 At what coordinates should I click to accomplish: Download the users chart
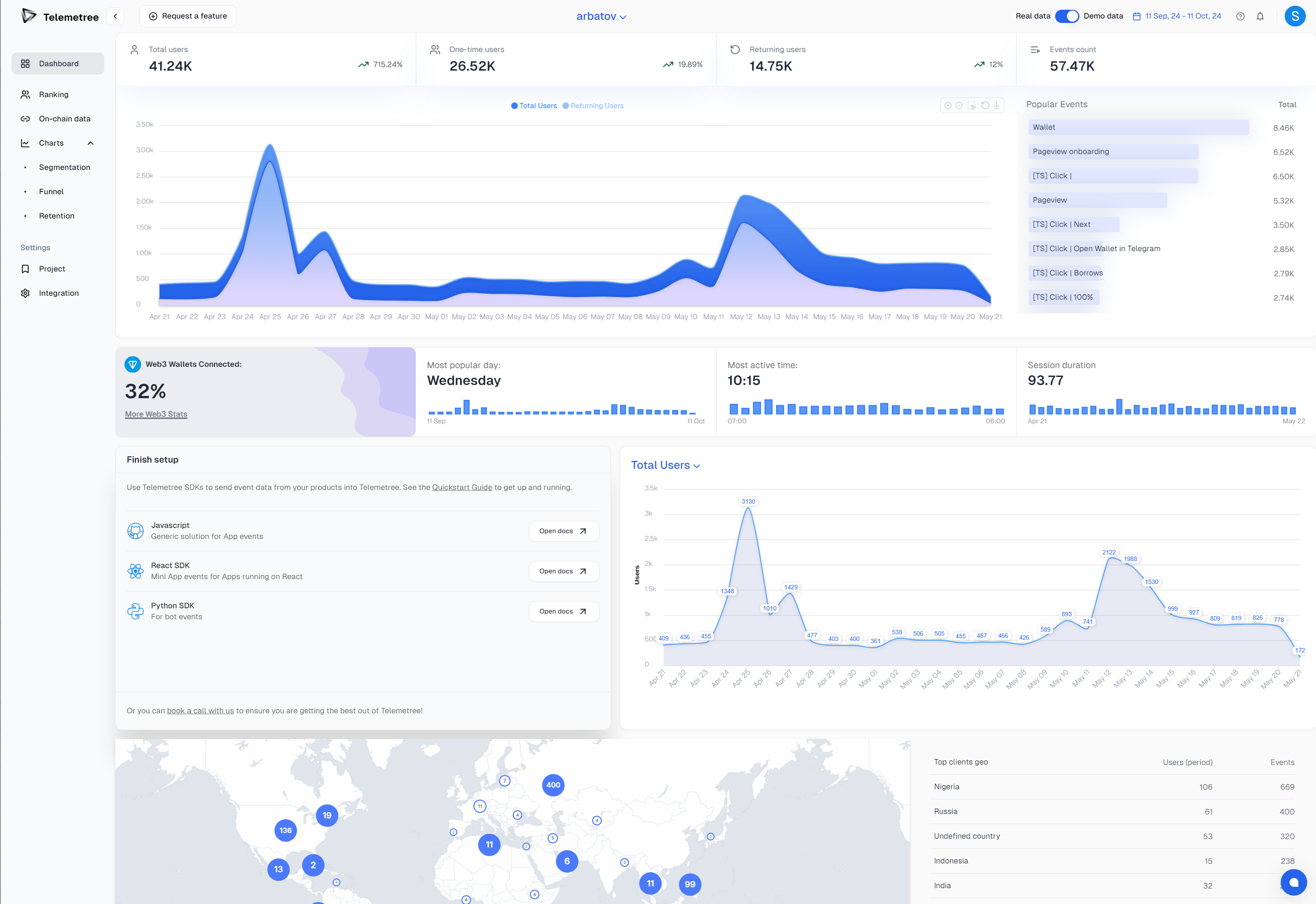tap(996, 105)
